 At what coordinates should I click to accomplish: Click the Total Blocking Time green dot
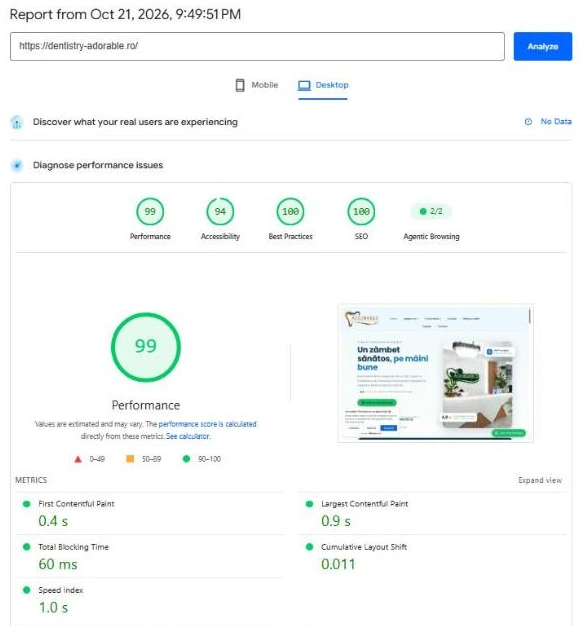pos(27,547)
